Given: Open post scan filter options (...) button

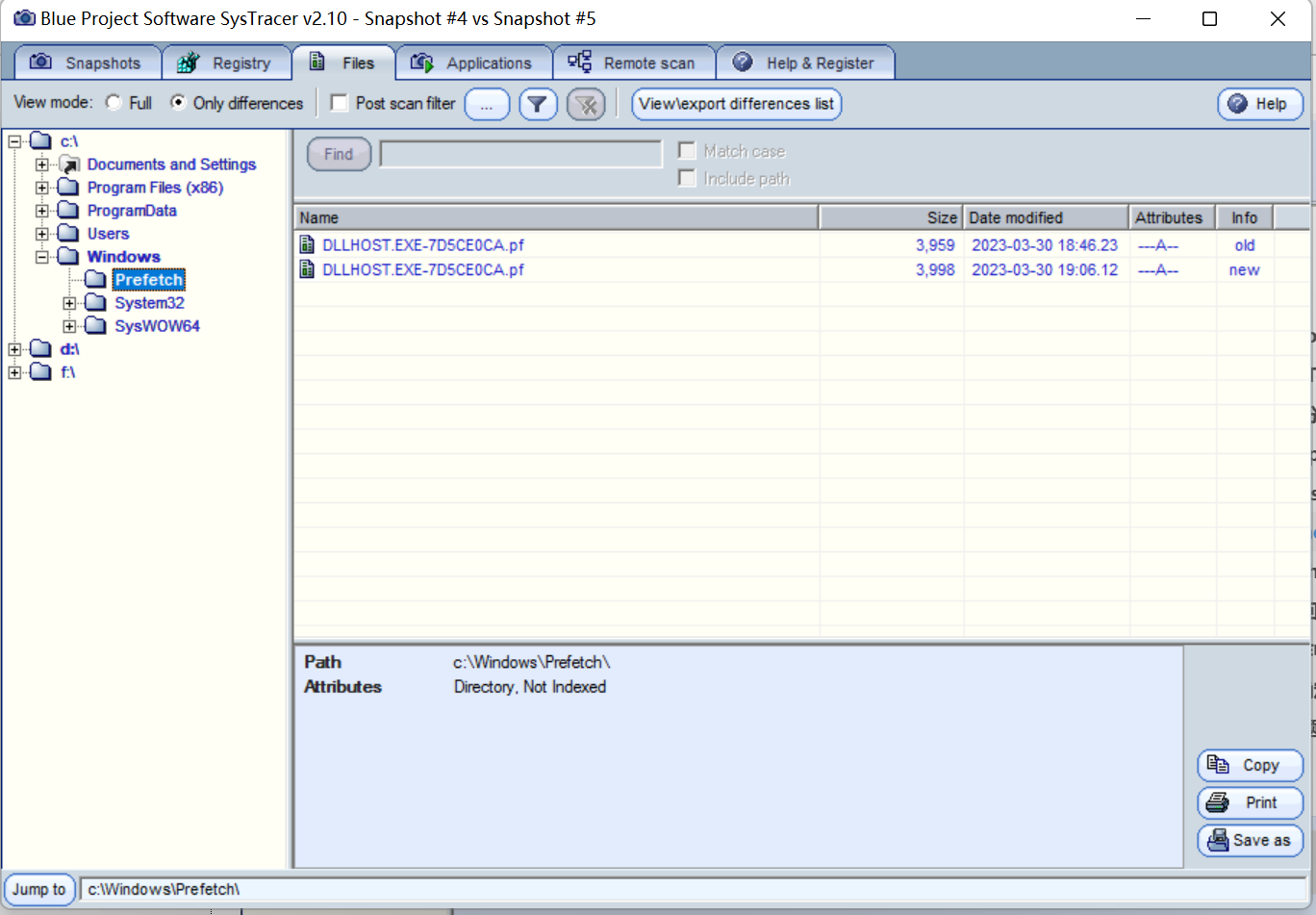Looking at the screenshot, I should 488,104.
